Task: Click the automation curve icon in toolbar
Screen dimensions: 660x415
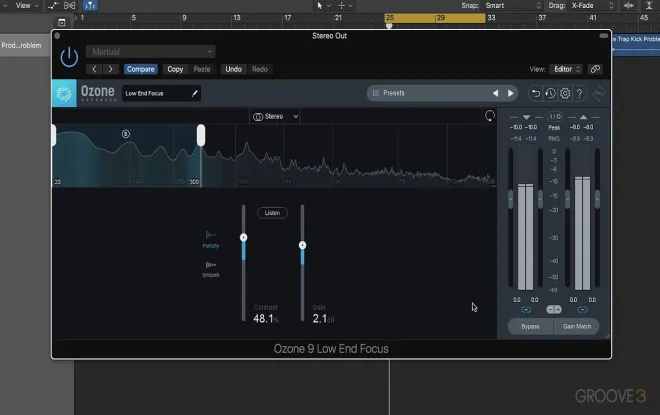Action: coord(53,5)
